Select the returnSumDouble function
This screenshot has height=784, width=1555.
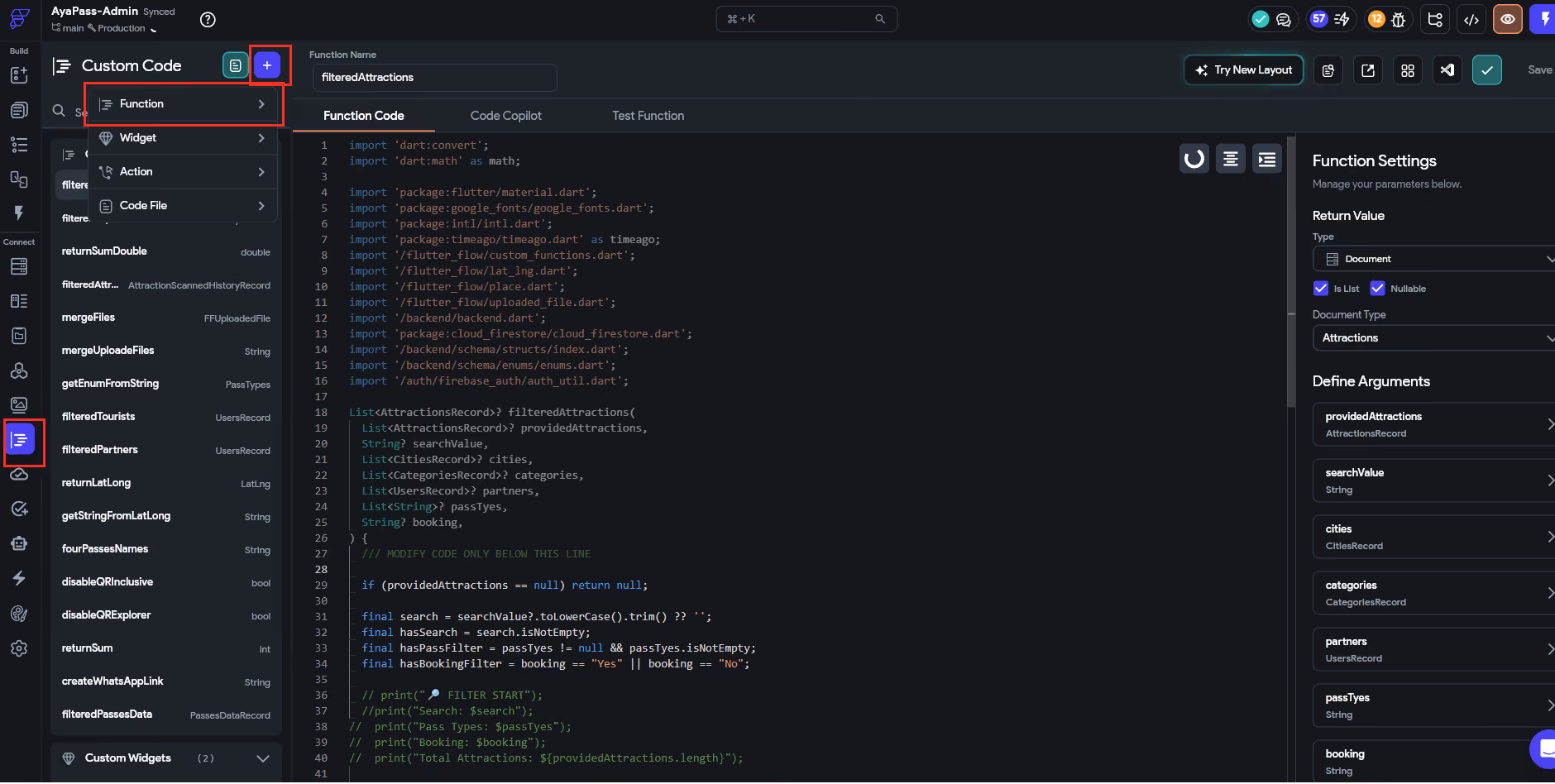click(166, 251)
